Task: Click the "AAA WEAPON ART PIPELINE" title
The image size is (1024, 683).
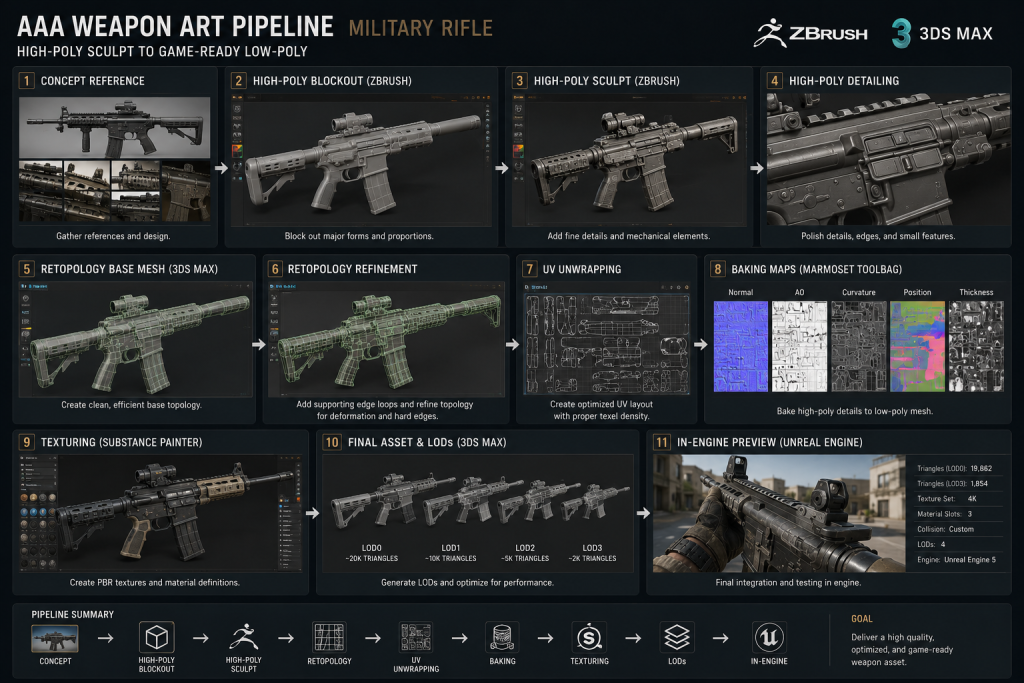Action: (175, 27)
